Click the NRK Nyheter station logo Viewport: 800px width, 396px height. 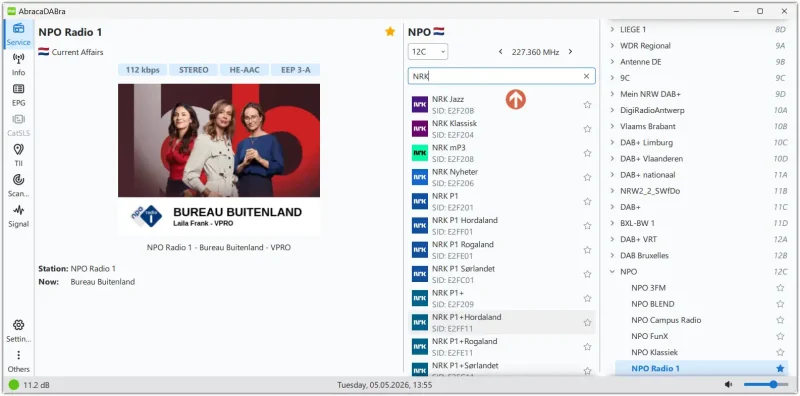[x=419, y=177]
